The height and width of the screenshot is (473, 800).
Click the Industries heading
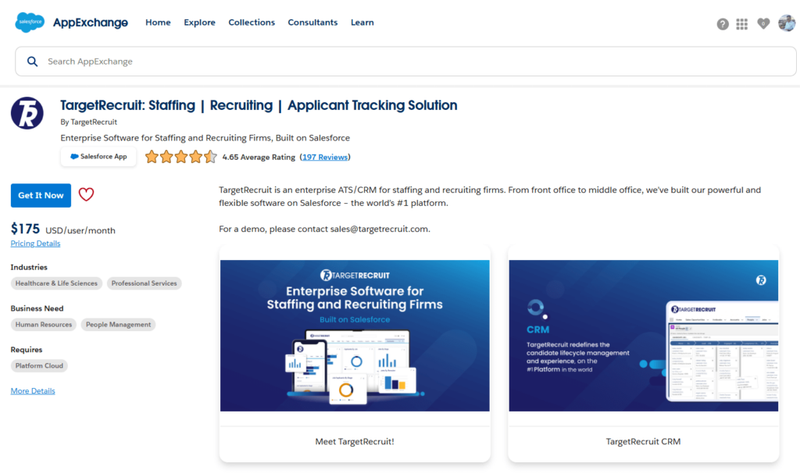[x=29, y=267]
